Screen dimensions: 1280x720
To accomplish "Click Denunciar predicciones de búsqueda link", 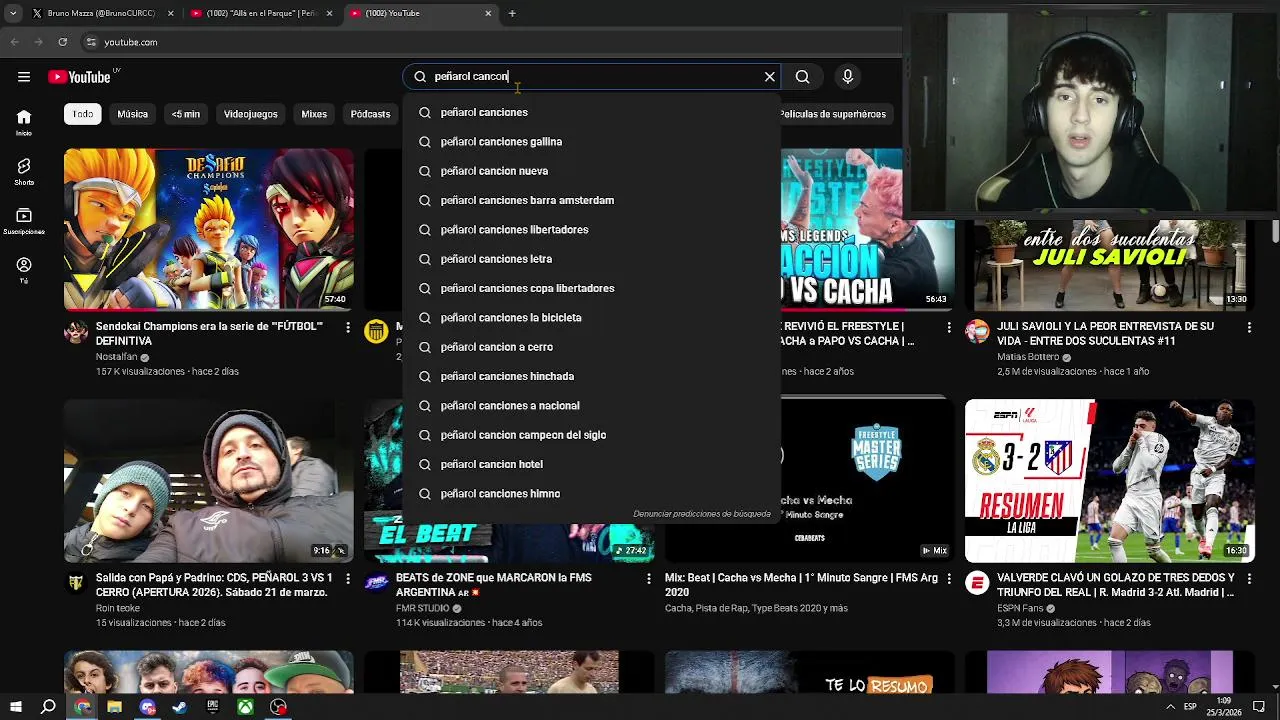I will click(702, 514).
